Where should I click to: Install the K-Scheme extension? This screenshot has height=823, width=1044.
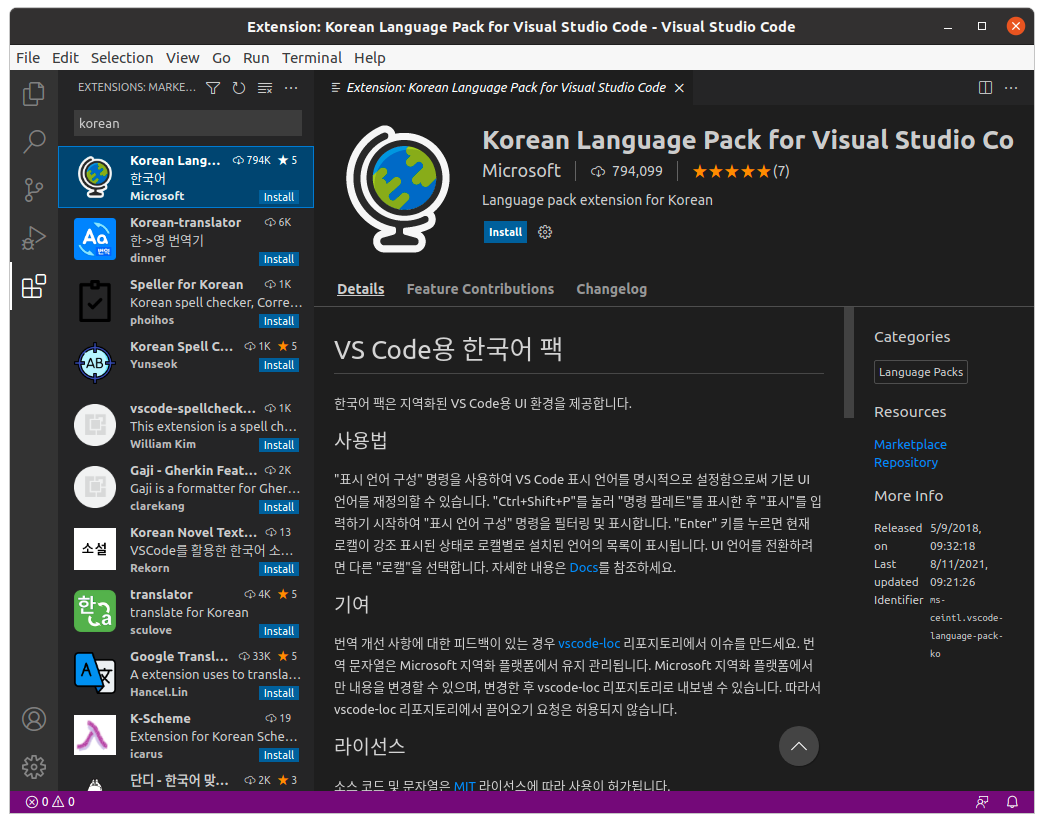(278, 755)
